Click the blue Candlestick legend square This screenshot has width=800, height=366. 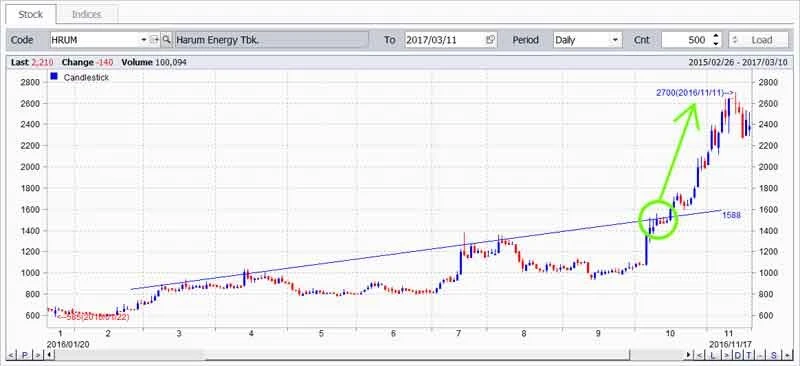[x=54, y=77]
